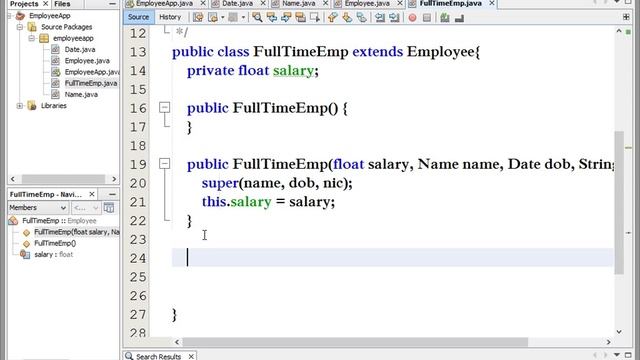Screen dimensions: 640x360
Task: Close the Projects panel tab
Action: (46, 4)
